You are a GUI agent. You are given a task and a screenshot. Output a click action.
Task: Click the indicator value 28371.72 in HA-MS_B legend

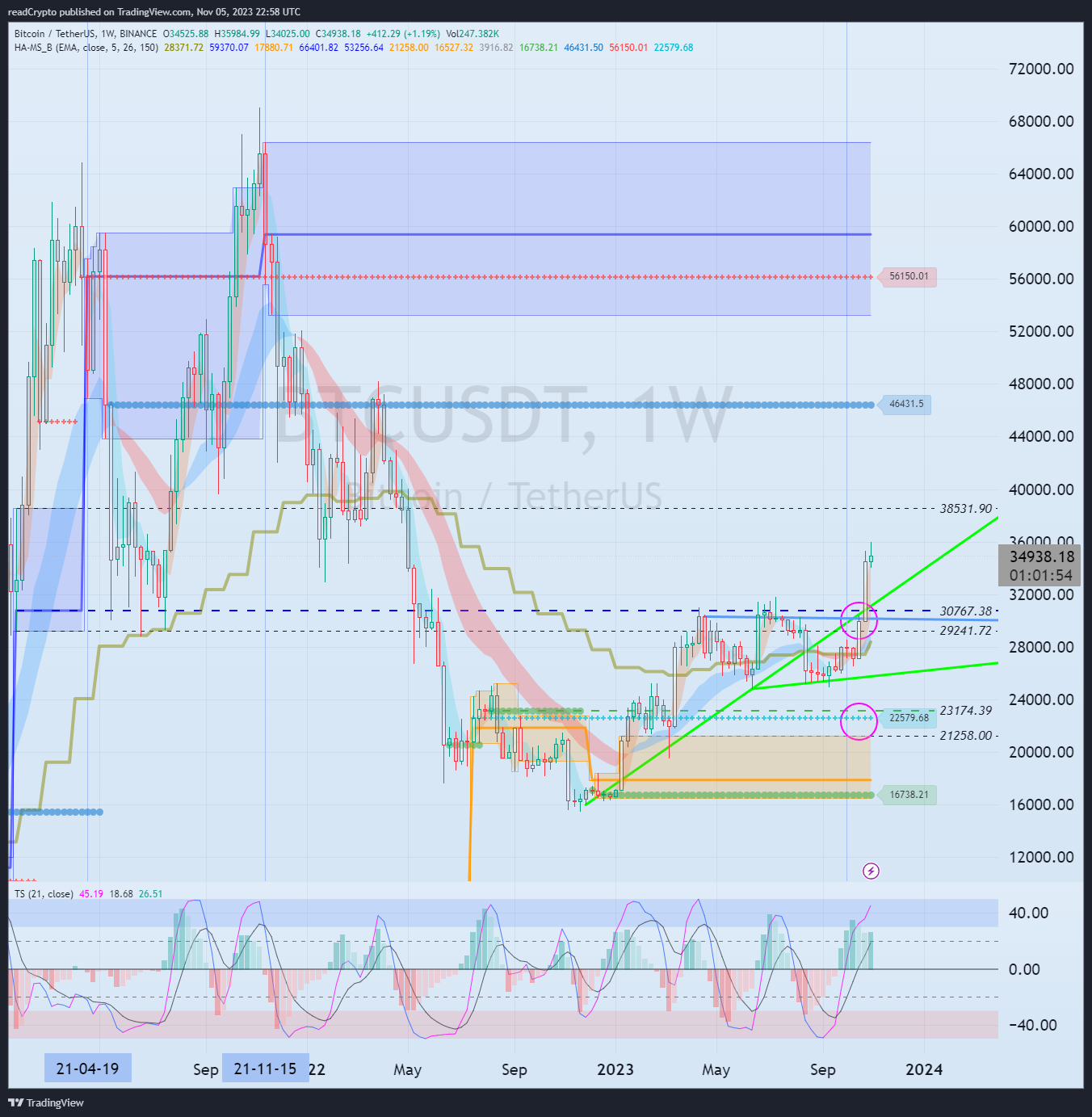184,48
